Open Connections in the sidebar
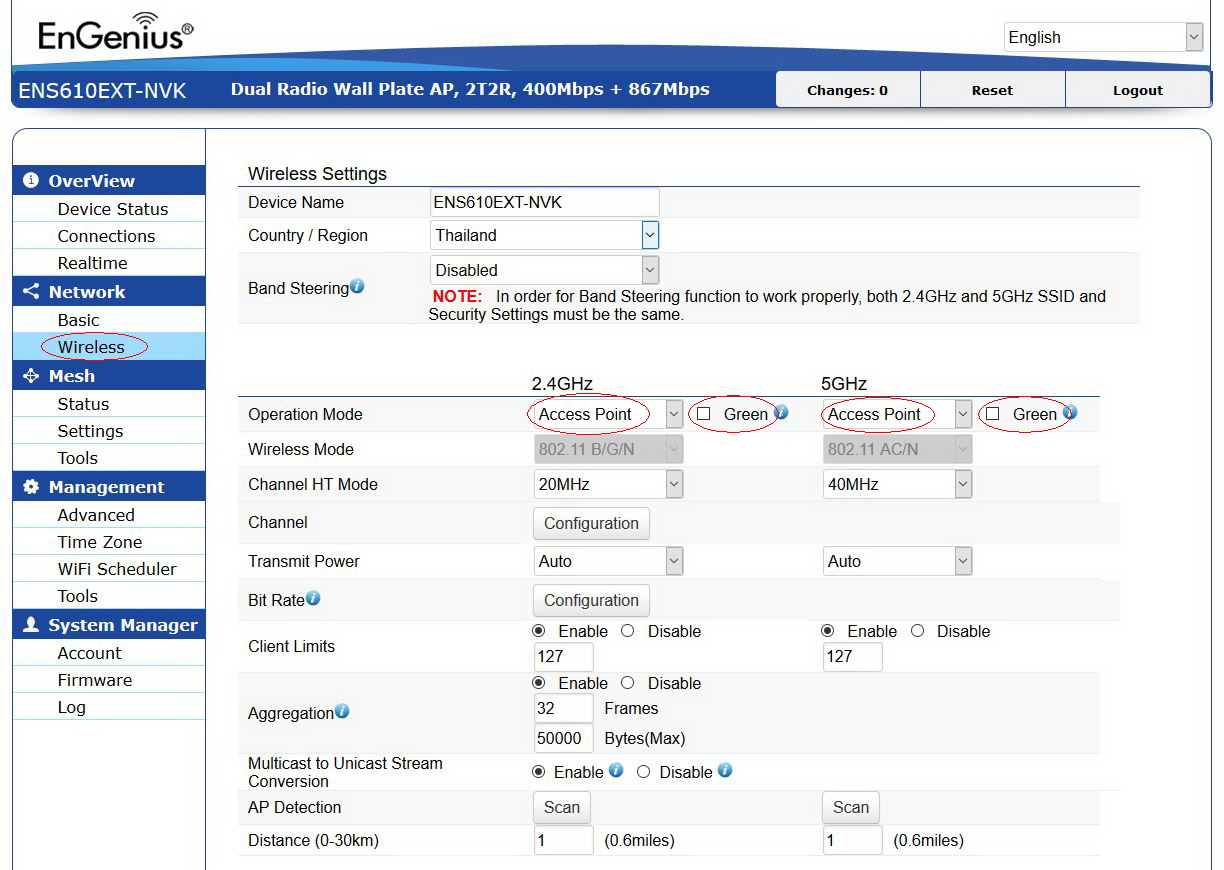1224x870 pixels. click(106, 236)
